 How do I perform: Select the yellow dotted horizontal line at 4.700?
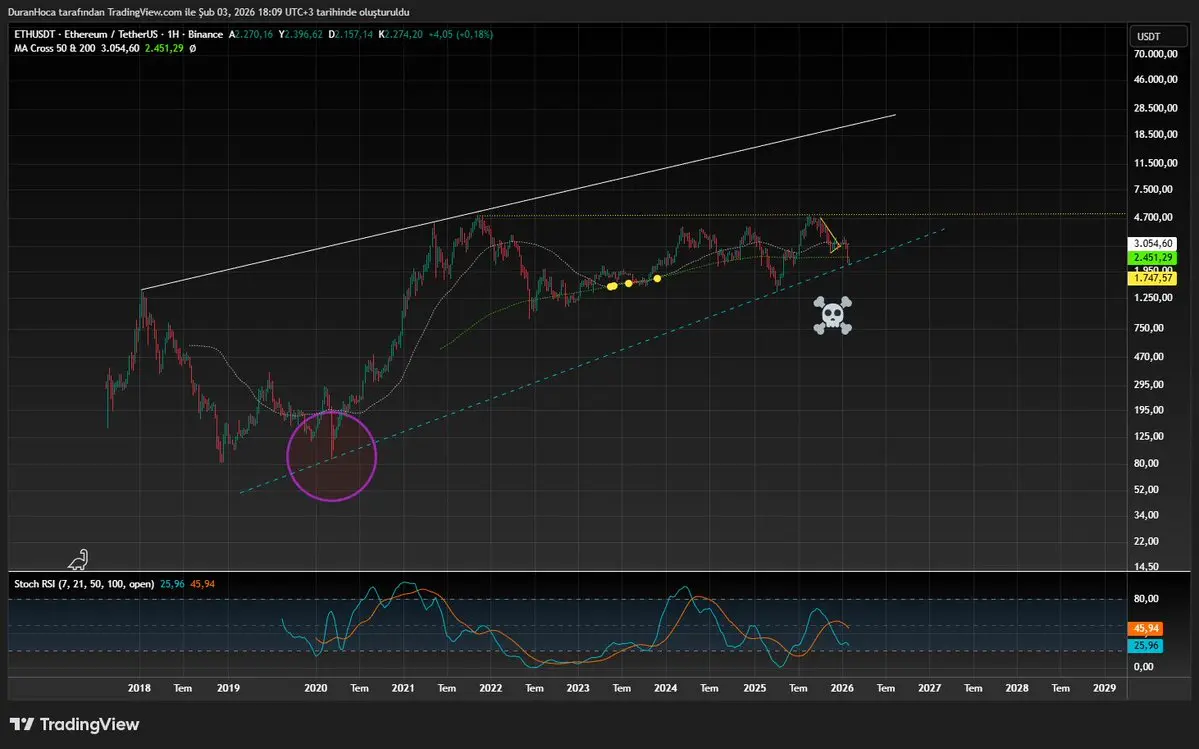803,215
